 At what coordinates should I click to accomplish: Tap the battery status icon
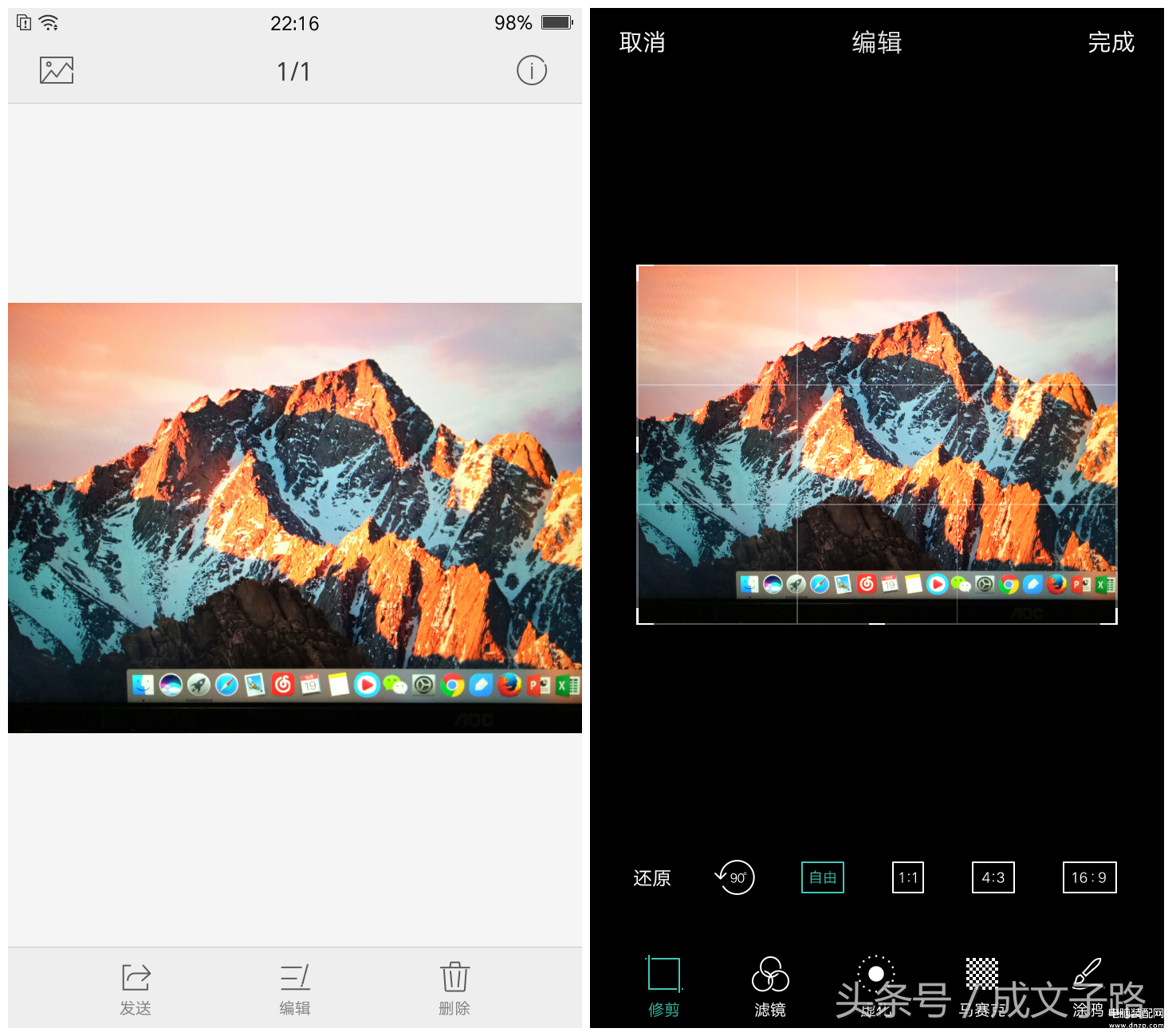(x=557, y=22)
